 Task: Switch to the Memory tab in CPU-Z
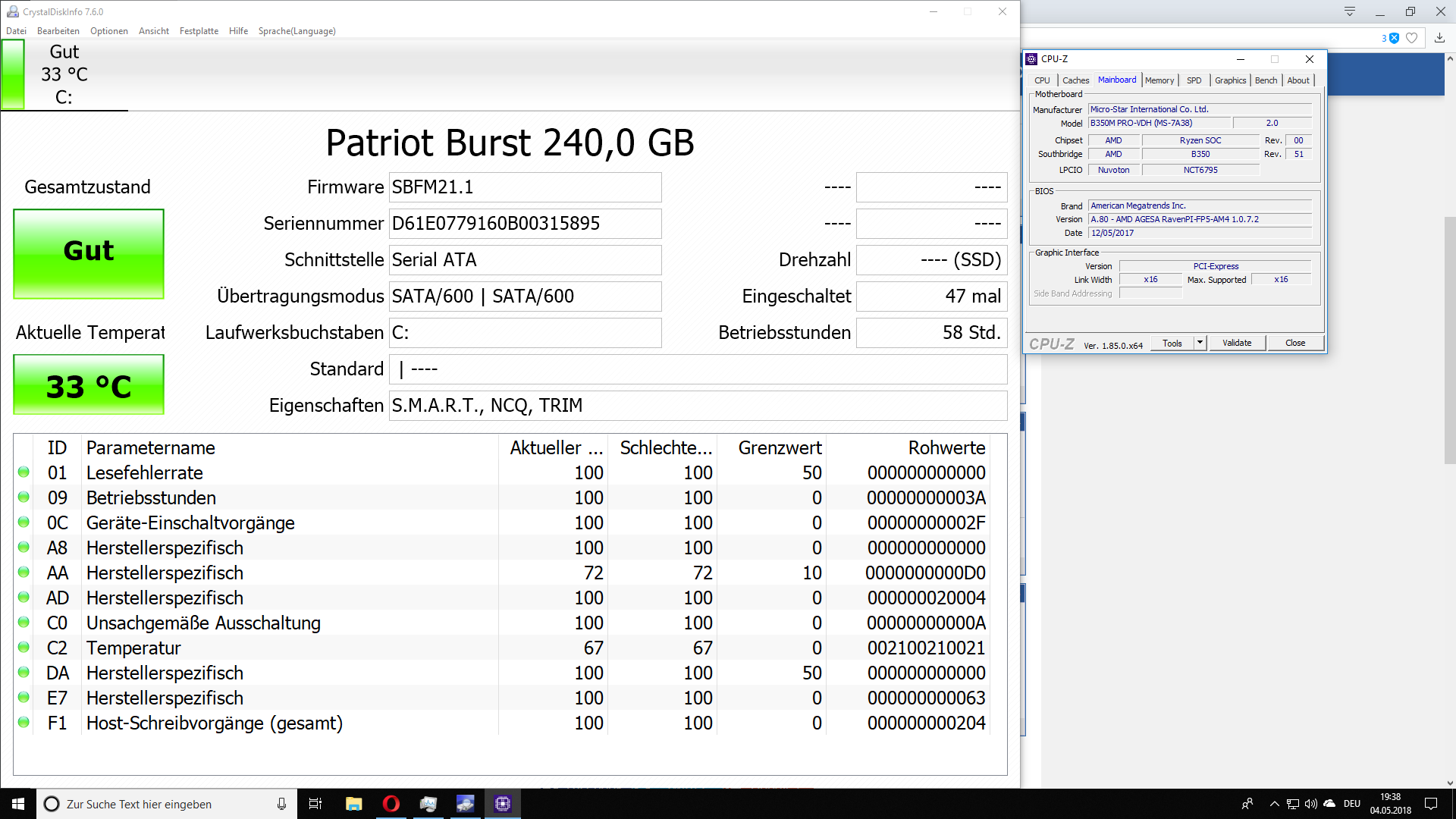click(x=1159, y=80)
